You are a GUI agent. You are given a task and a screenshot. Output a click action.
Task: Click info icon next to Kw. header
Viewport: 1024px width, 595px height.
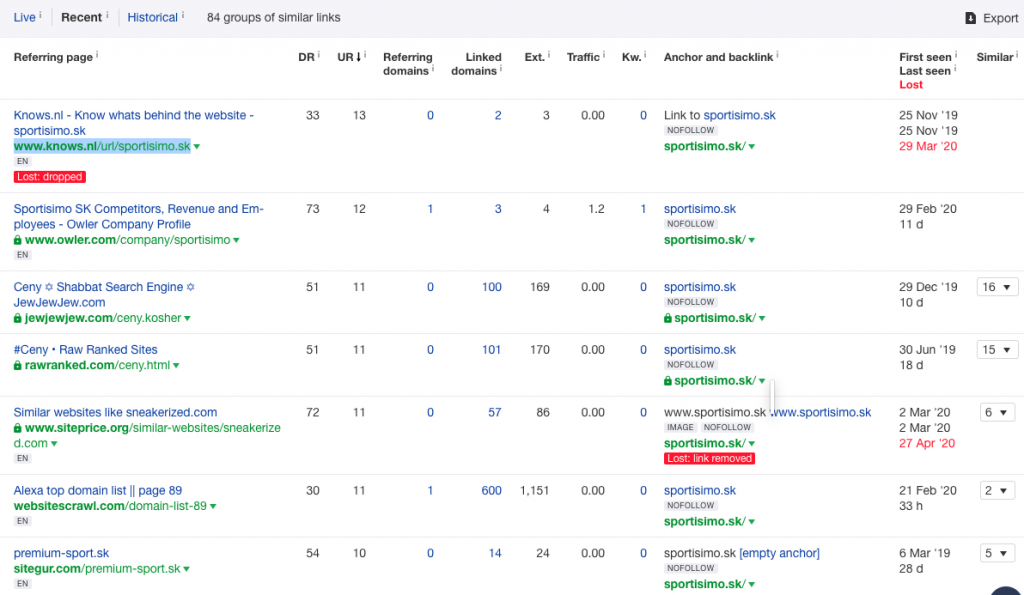pos(645,55)
